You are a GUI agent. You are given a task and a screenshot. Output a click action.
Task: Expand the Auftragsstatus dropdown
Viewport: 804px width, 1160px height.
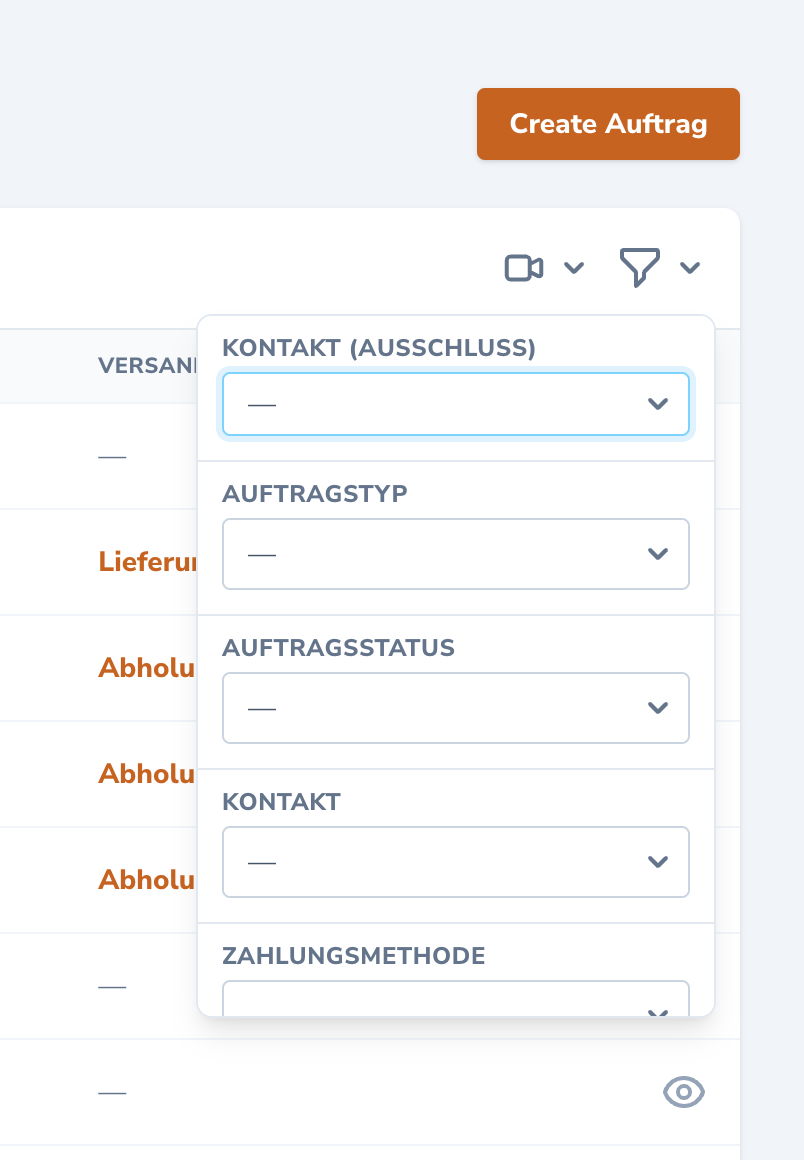[x=455, y=708]
